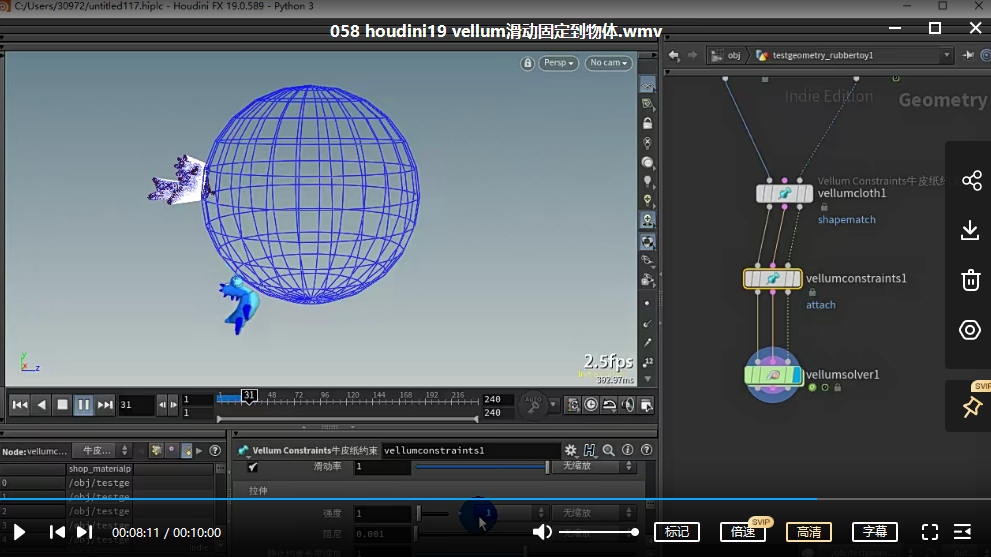Play the video with the play button
Viewport: 991px width, 557px height.
[x=19, y=532]
